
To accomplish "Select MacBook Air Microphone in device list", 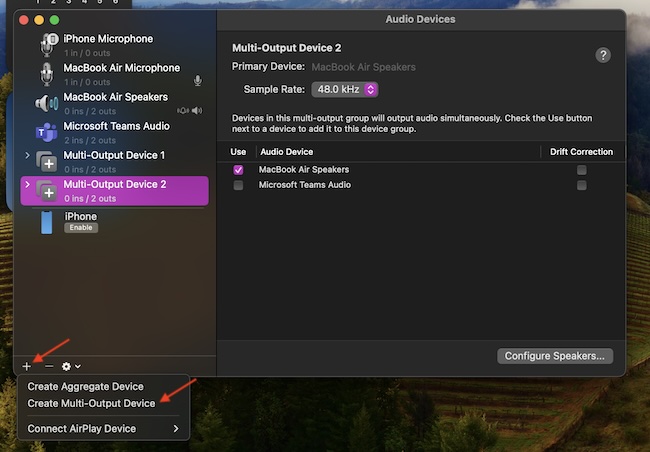I will click(121, 68).
